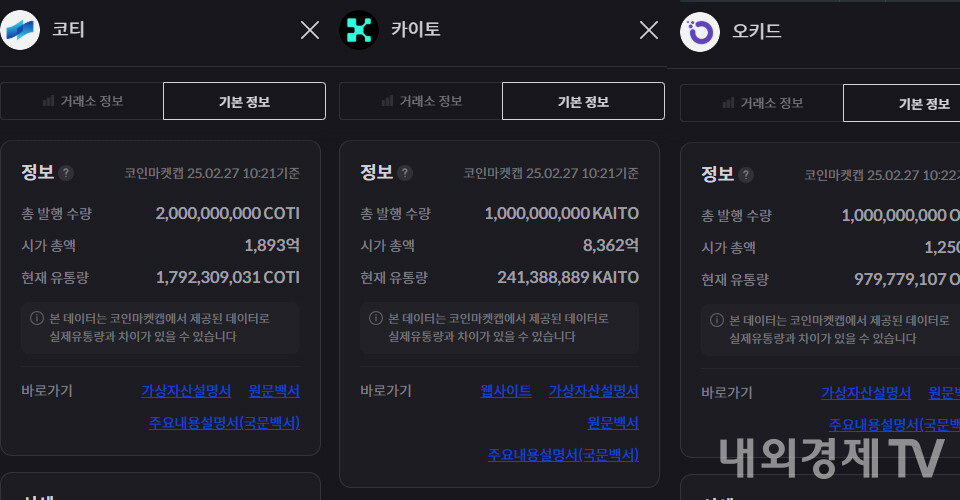This screenshot has height=500, width=960.
Task: Click the Orchid coin logo icon
Action: click(x=700, y=31)
